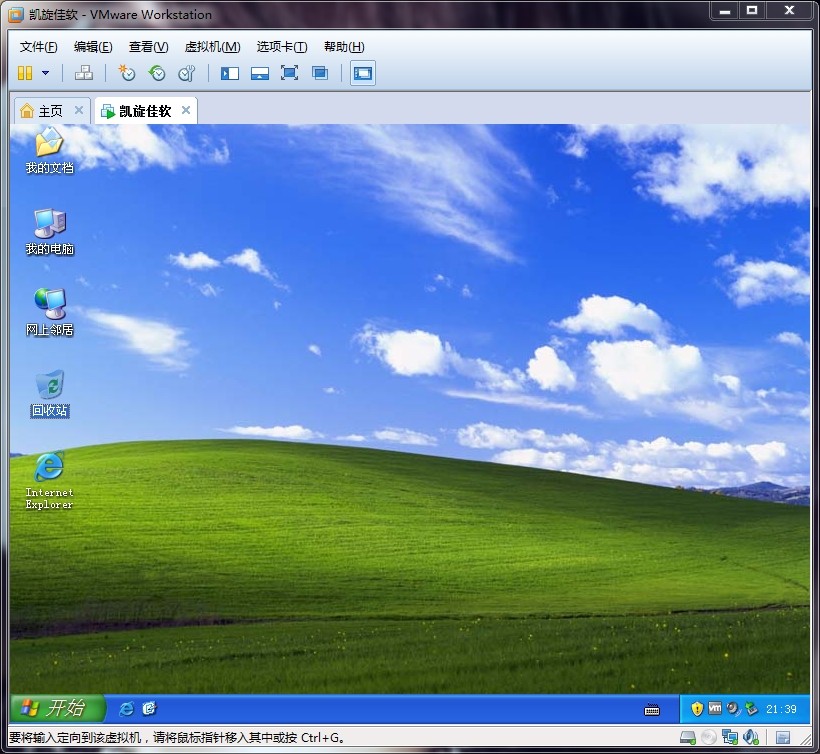The image size is (820, 754).
Task: Switch to the 主页 tab
Action: 50,111
